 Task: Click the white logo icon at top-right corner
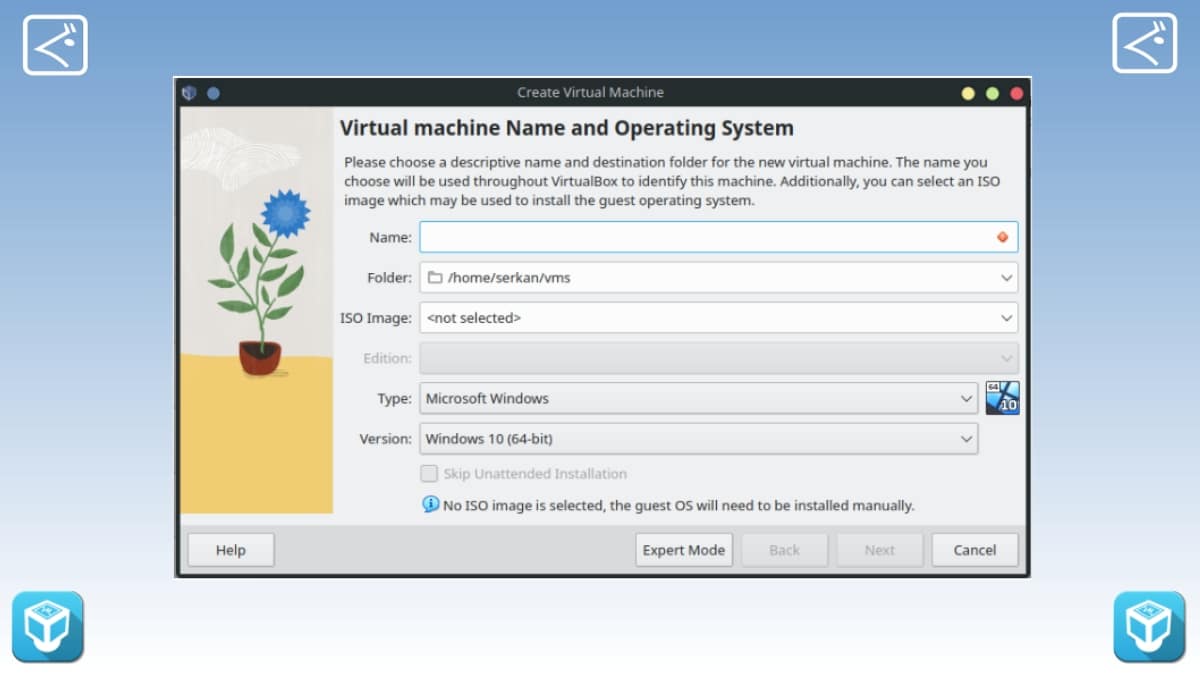[x=1144, y=43]
